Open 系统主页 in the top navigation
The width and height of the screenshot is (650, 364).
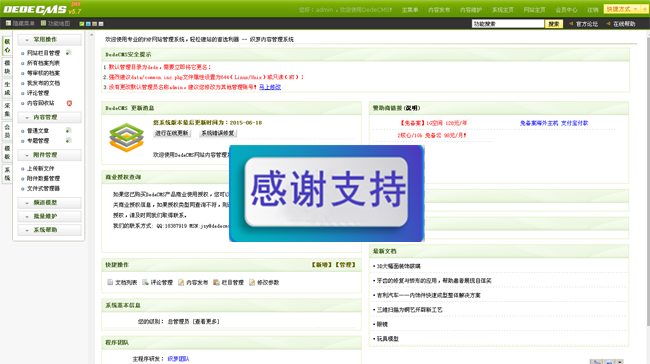pyautogui.click(x=503, y=10)
